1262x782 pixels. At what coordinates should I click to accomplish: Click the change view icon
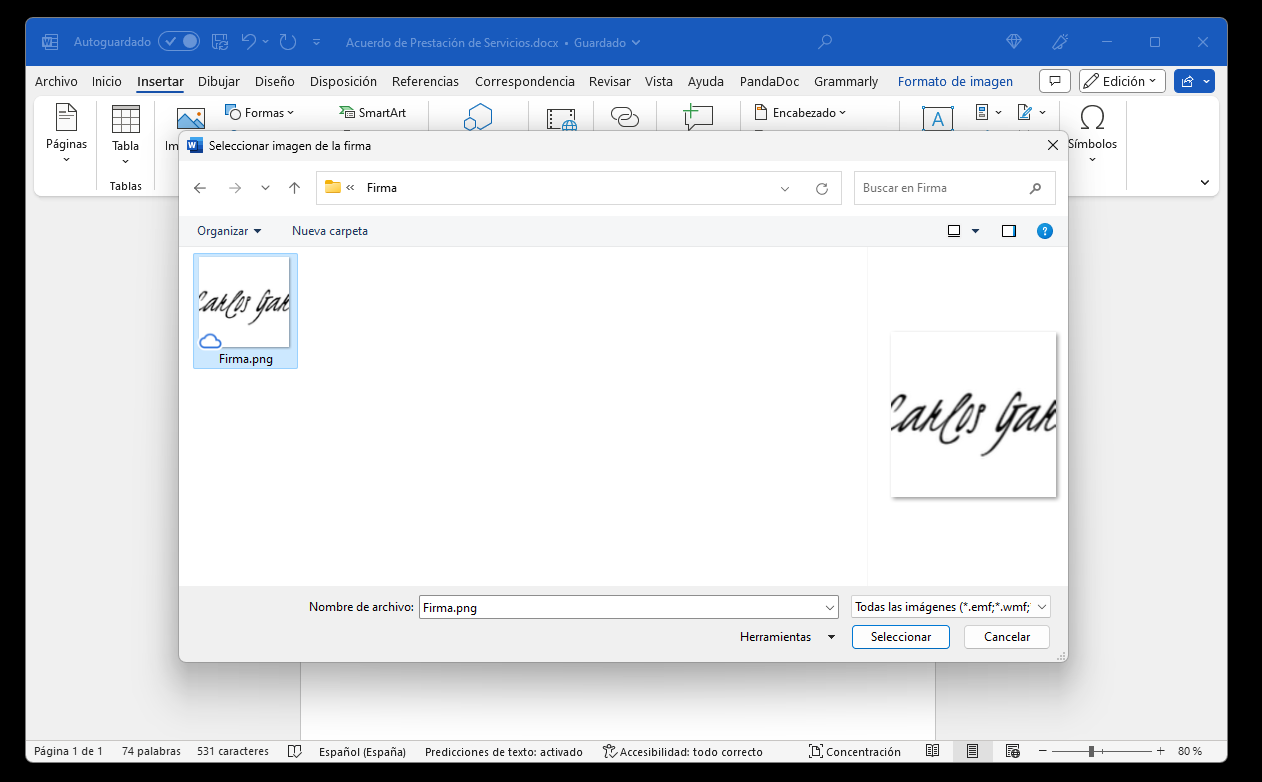(954, 231)
